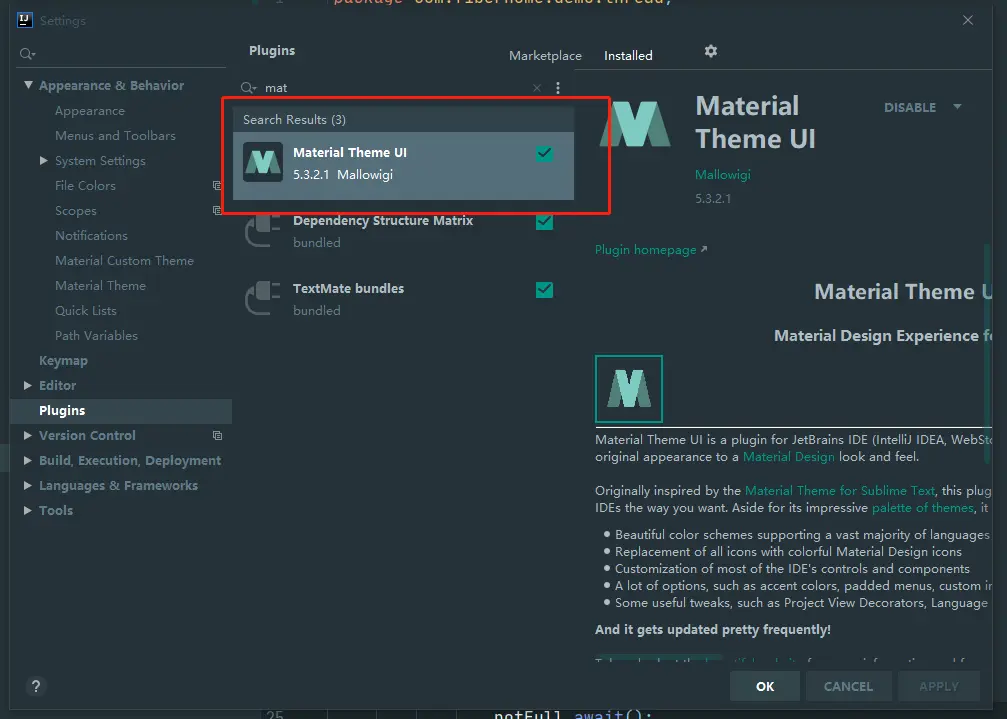The height and width of the screenshot is (719, 1007).
Task: Open the File Colors settings page
Action: pyautogui.click(x=85, y=186)
